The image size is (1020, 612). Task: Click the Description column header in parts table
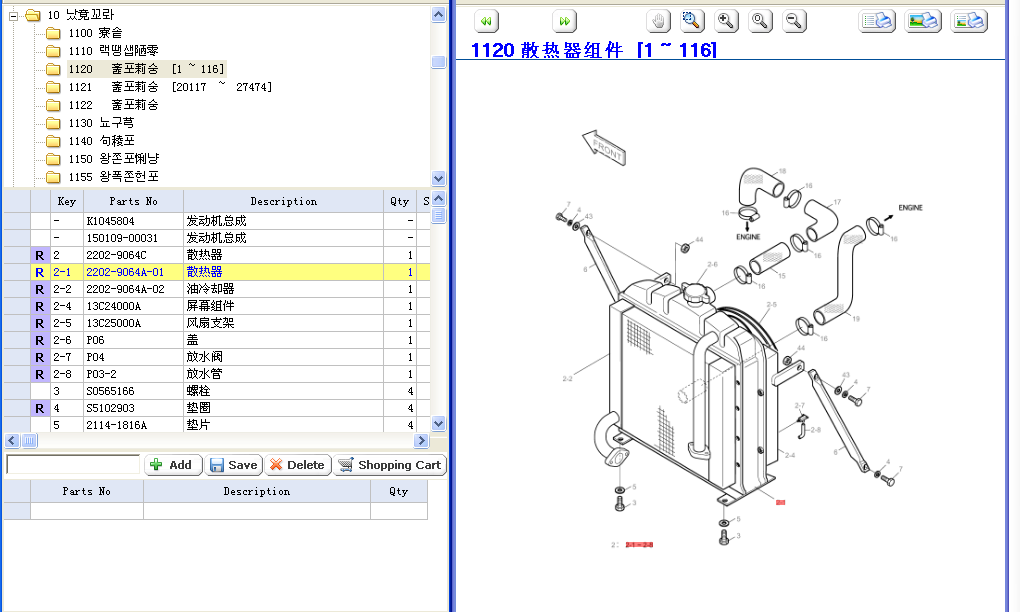tap(283, 201)
